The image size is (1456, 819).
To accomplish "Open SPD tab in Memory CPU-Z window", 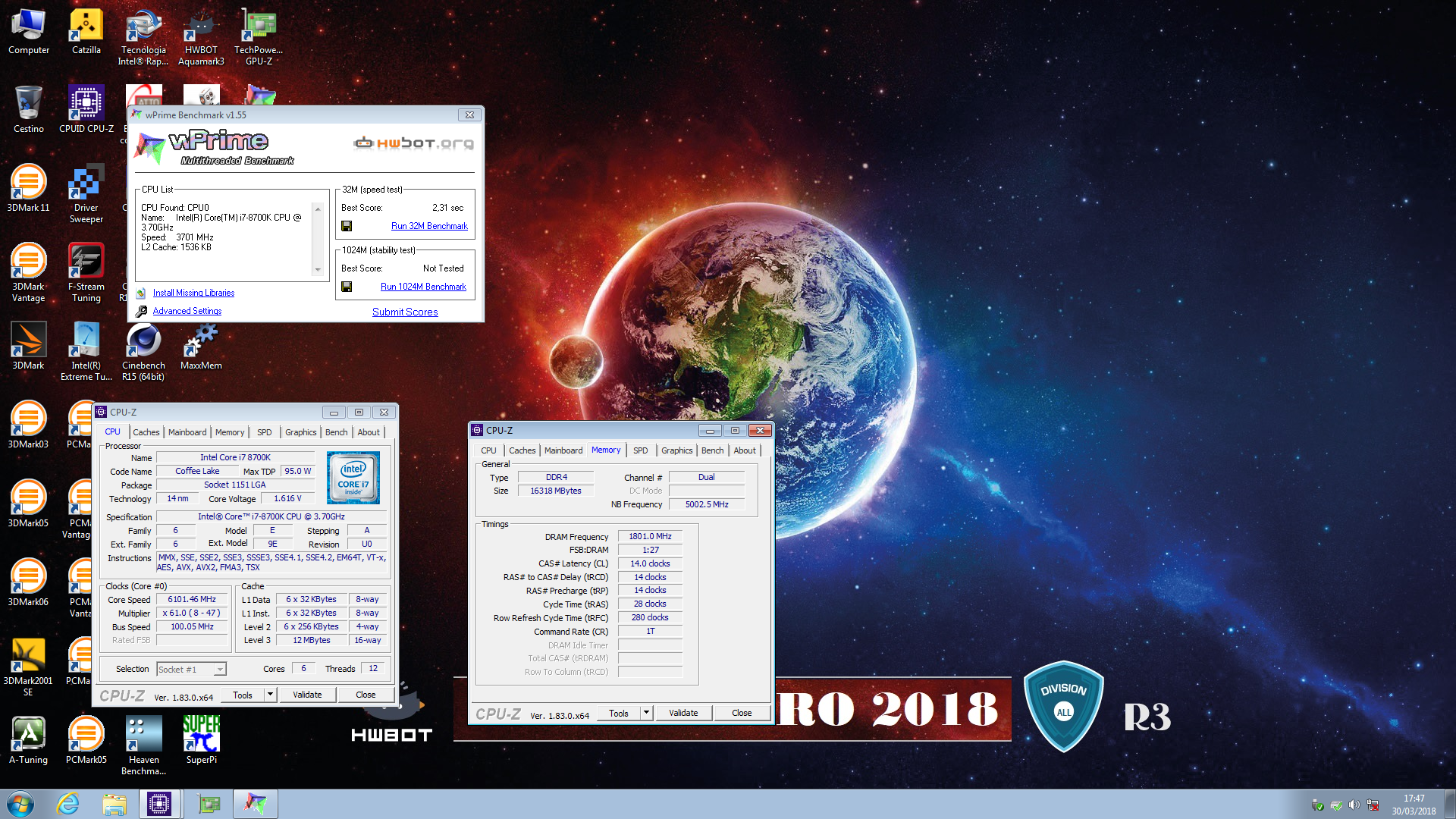I will coord(641,450).
